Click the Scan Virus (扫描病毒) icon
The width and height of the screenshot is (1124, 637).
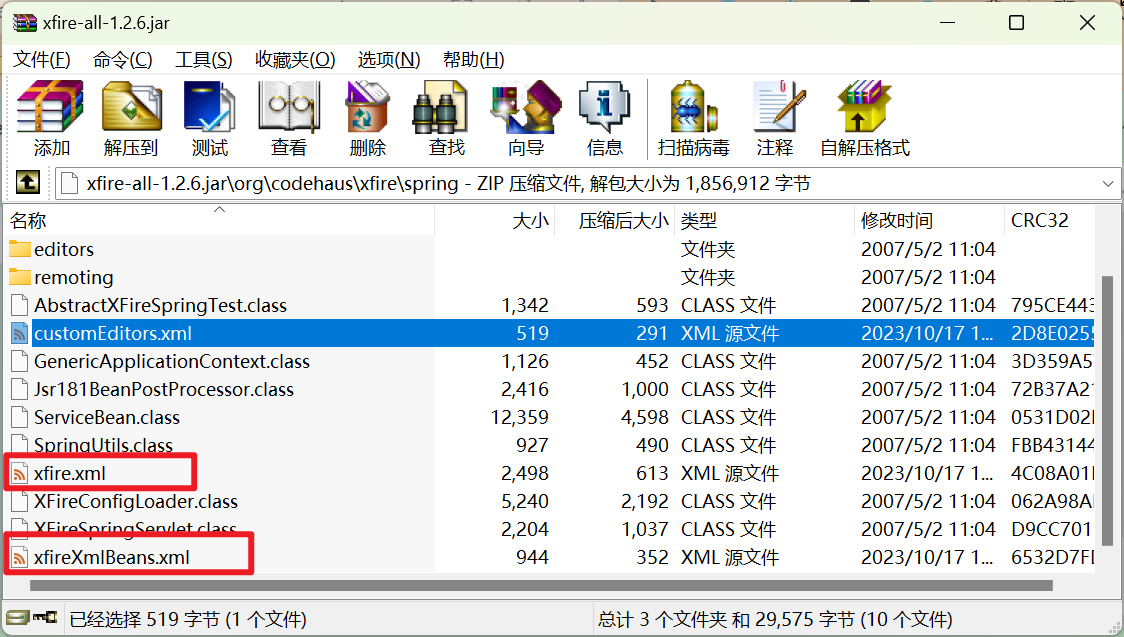click(693, 107)
